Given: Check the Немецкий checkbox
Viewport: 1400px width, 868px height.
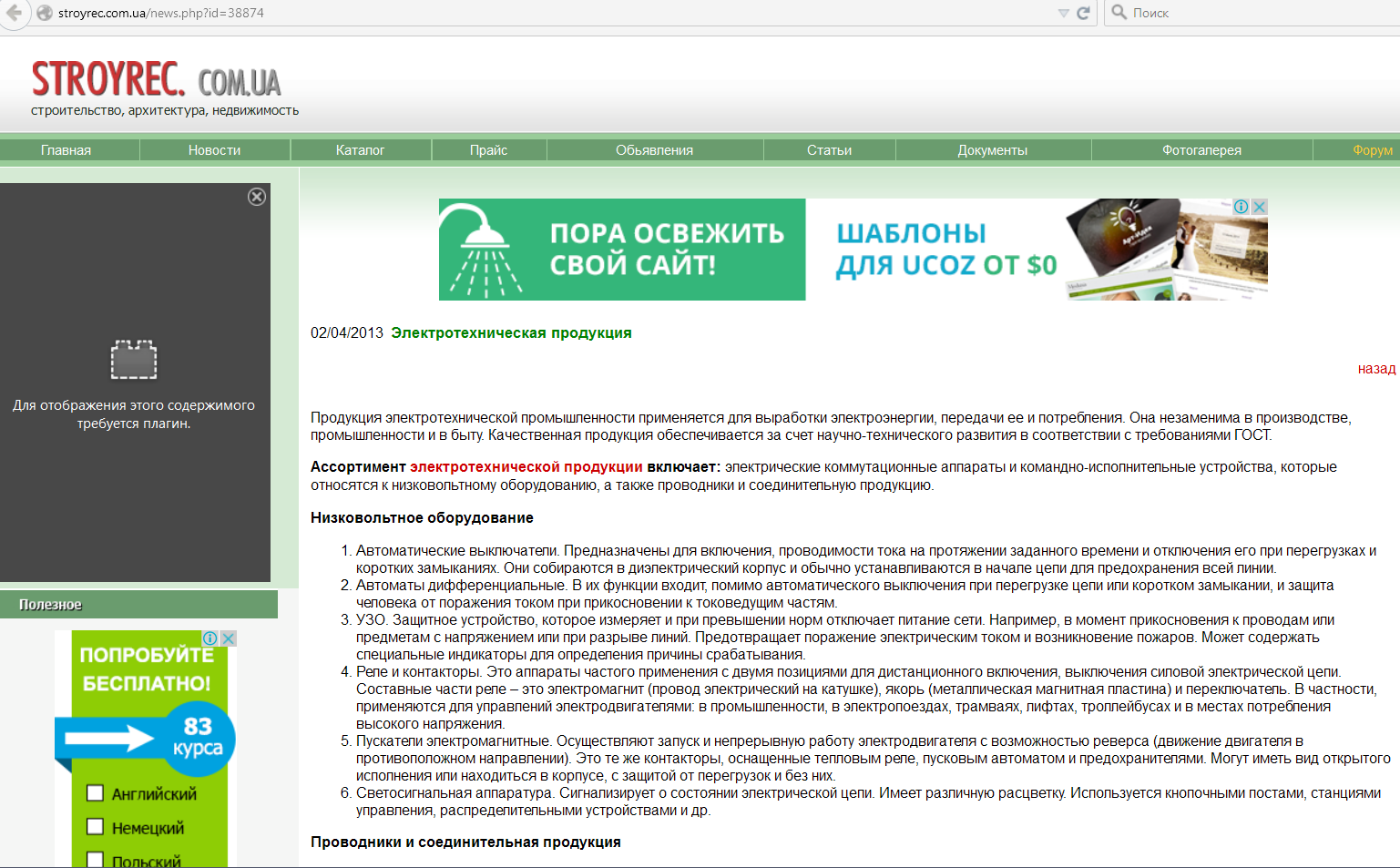Looking at the screenshot, I should coord(95,826).
